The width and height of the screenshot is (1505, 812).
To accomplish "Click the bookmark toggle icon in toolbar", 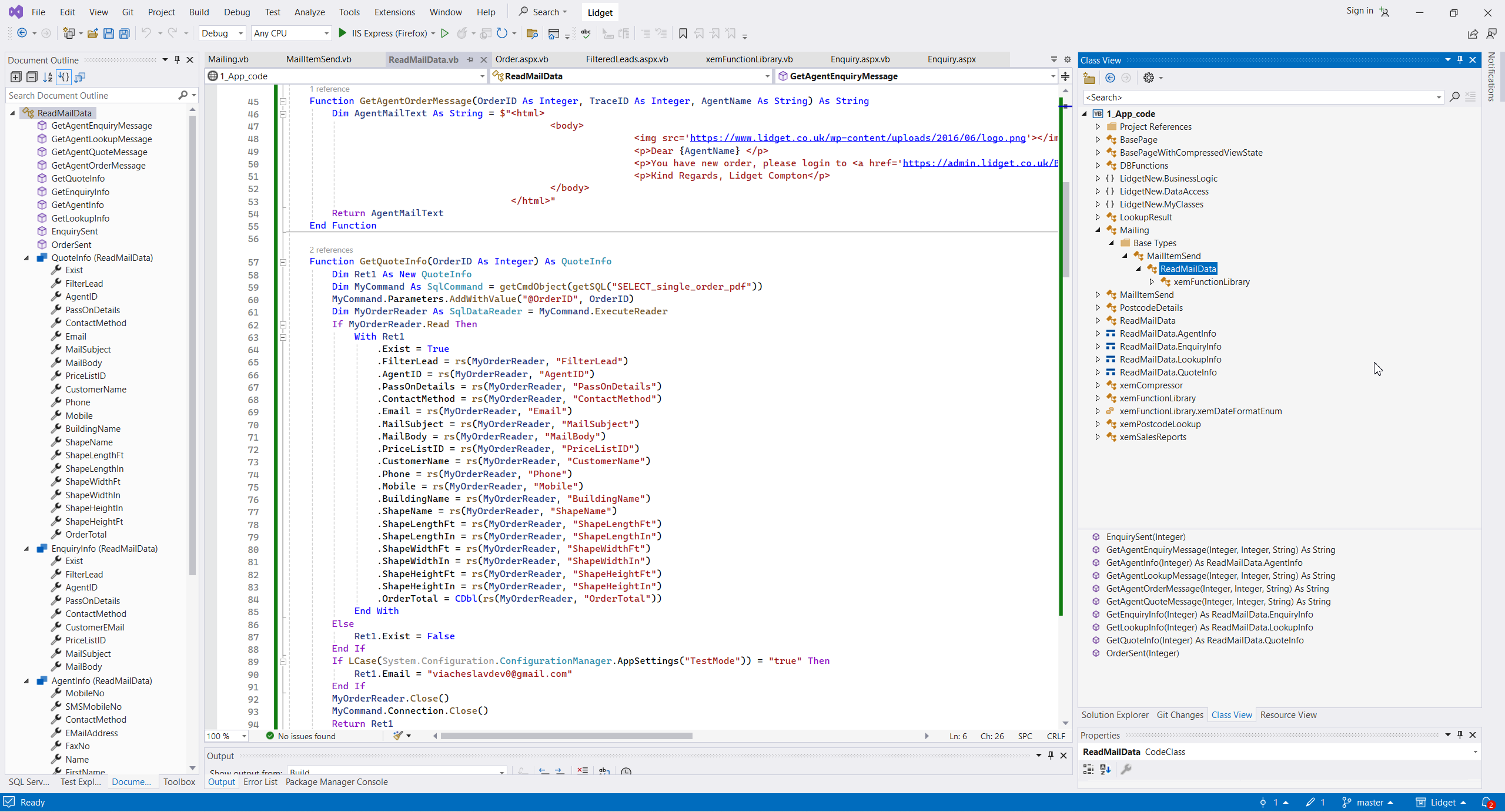I will (x=683, y=33).
